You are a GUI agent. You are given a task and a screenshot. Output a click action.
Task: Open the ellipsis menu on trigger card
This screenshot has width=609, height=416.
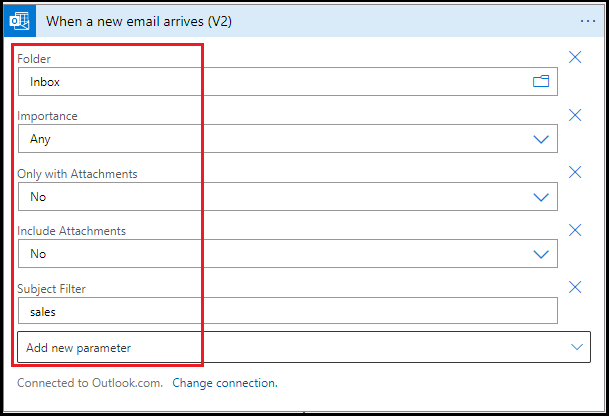[587, 21]
